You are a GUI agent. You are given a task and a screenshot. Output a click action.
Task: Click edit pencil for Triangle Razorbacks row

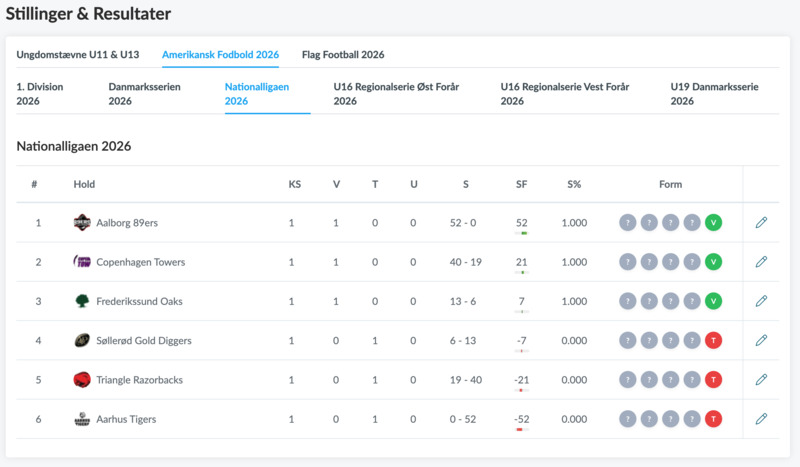pyautogui.click(x=761, y=380)
